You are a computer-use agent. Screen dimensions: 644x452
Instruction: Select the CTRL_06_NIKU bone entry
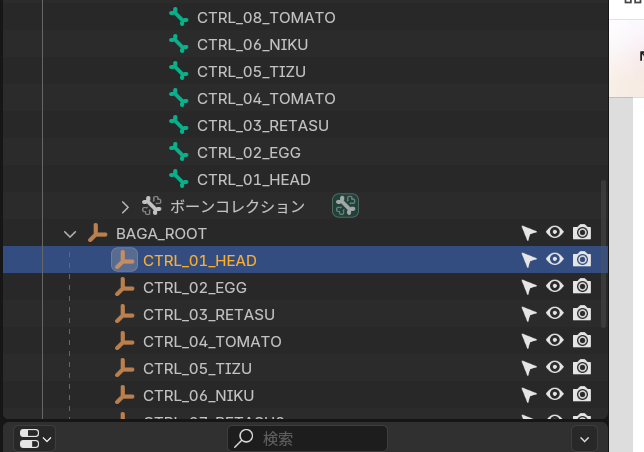[x=253, y=44]
